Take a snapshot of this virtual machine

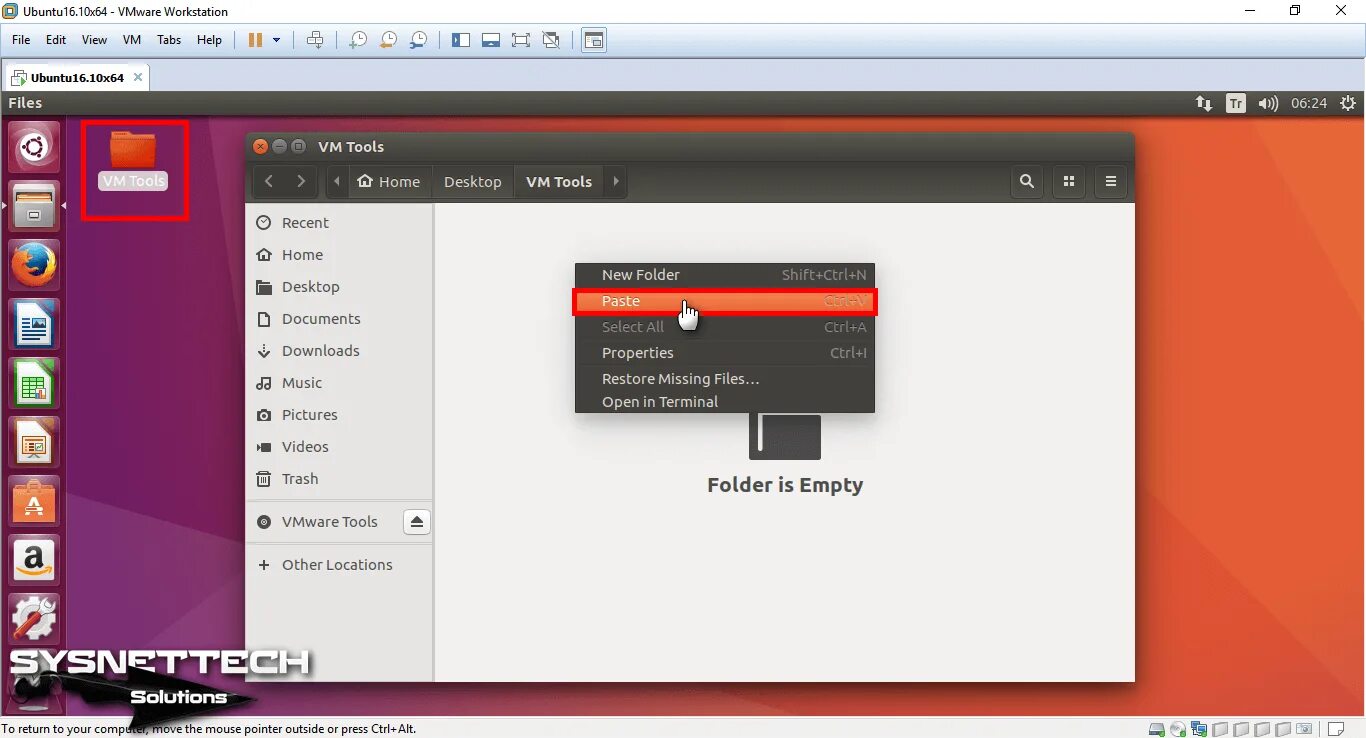coord(357,40)
